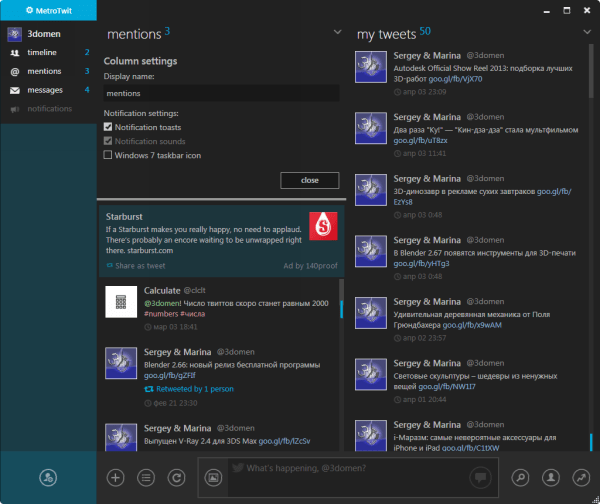Open the #числа hashtag
The height and width of the screenshot is (504, 600).
coord(192,314)
